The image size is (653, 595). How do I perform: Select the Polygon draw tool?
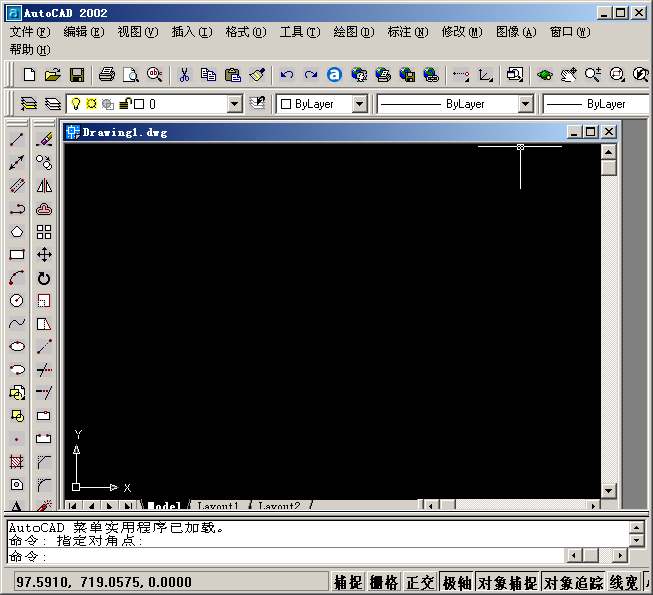[x=17, y=232]
